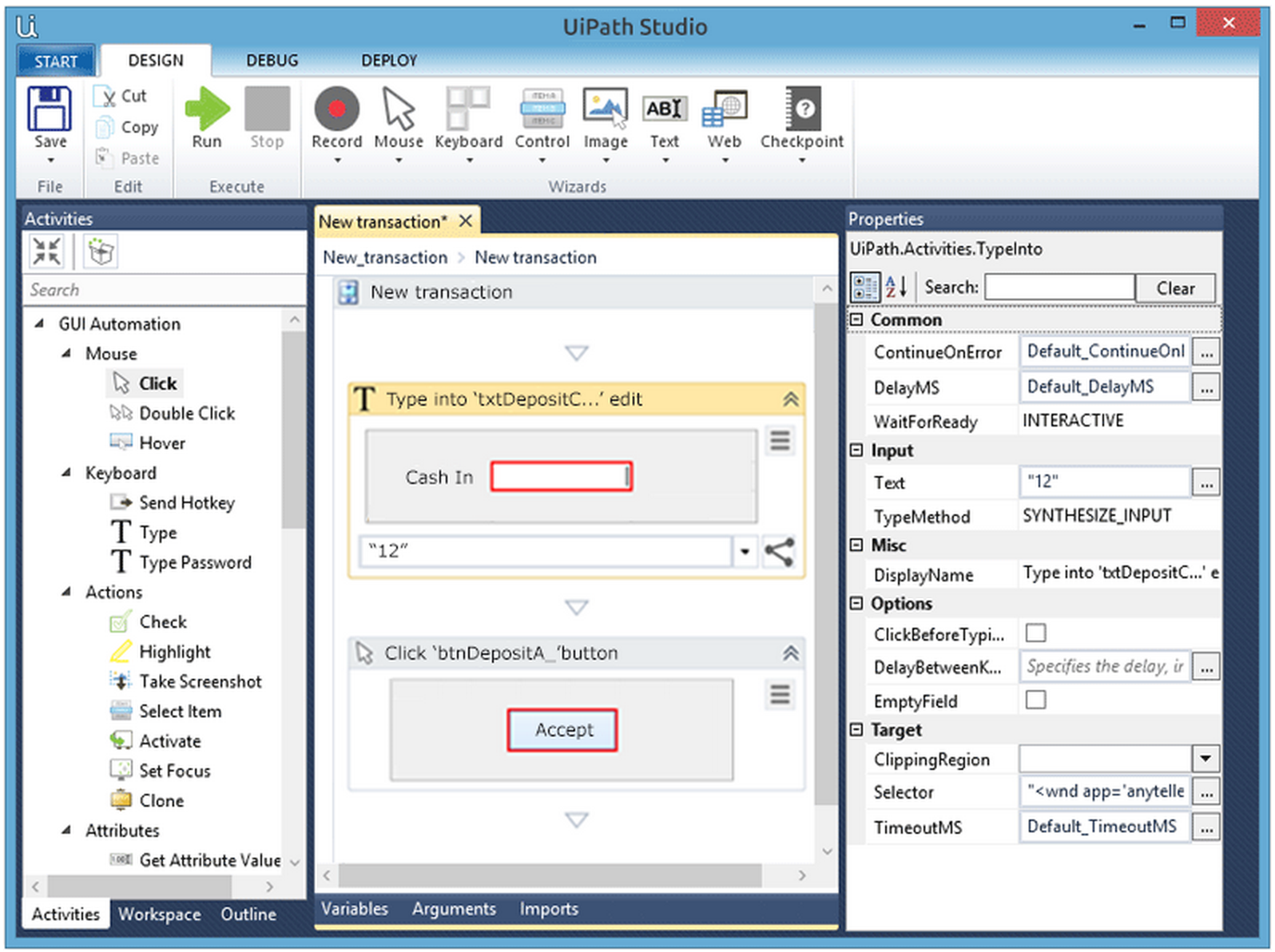
Task: Copy the selected activity
Action: (128, 127)
